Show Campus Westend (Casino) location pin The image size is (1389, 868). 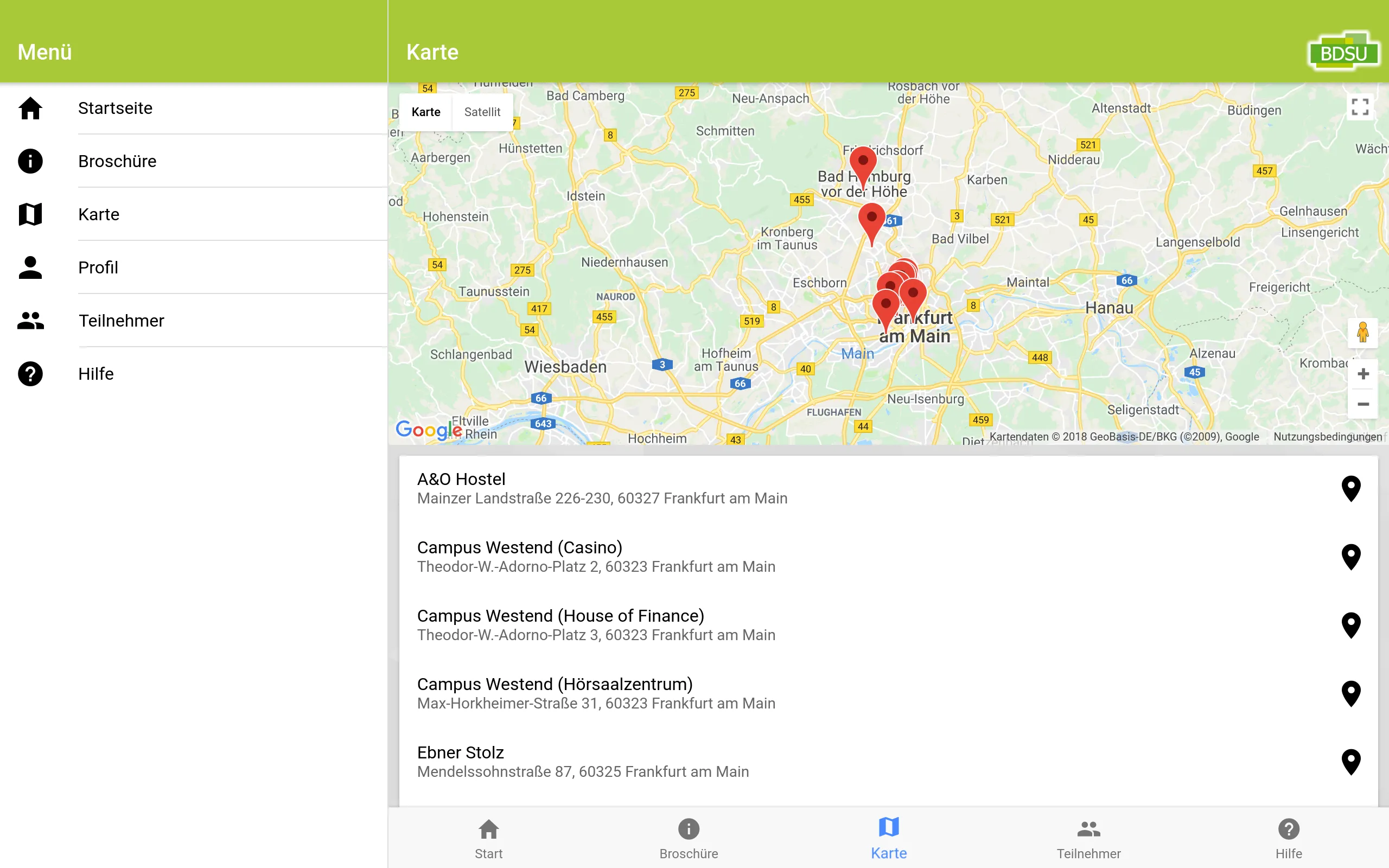(x=1351, y=557)
